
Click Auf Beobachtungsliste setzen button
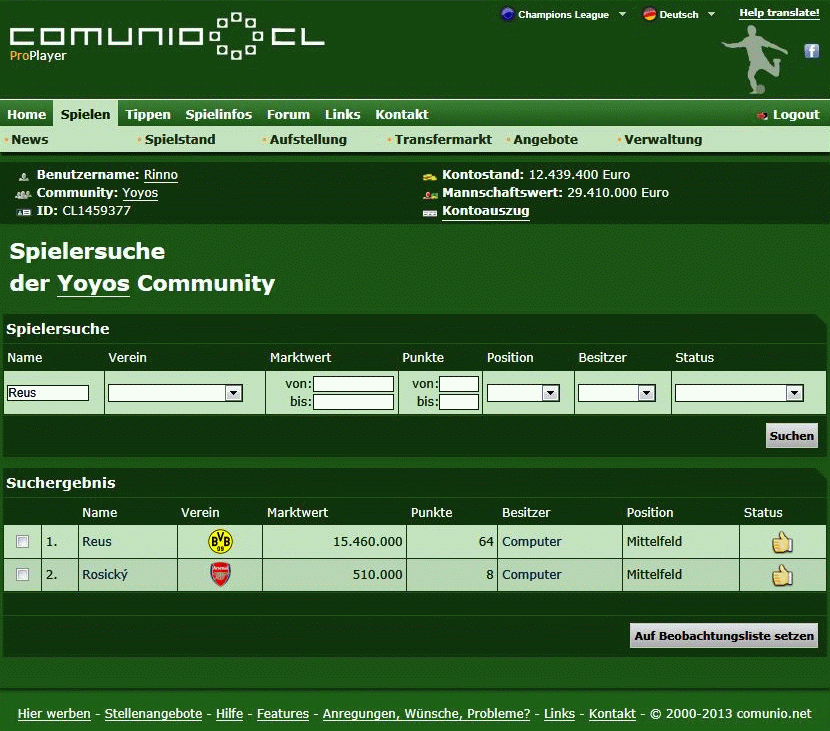click(x=724, y=636)
